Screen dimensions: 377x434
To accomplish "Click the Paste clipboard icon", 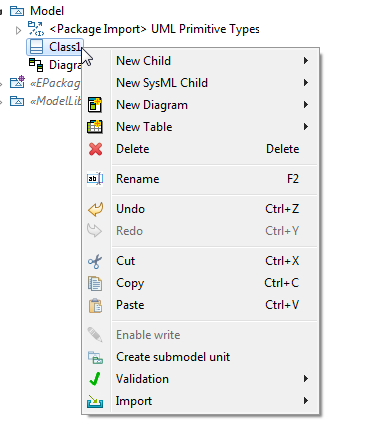I will tap(95, 305).
